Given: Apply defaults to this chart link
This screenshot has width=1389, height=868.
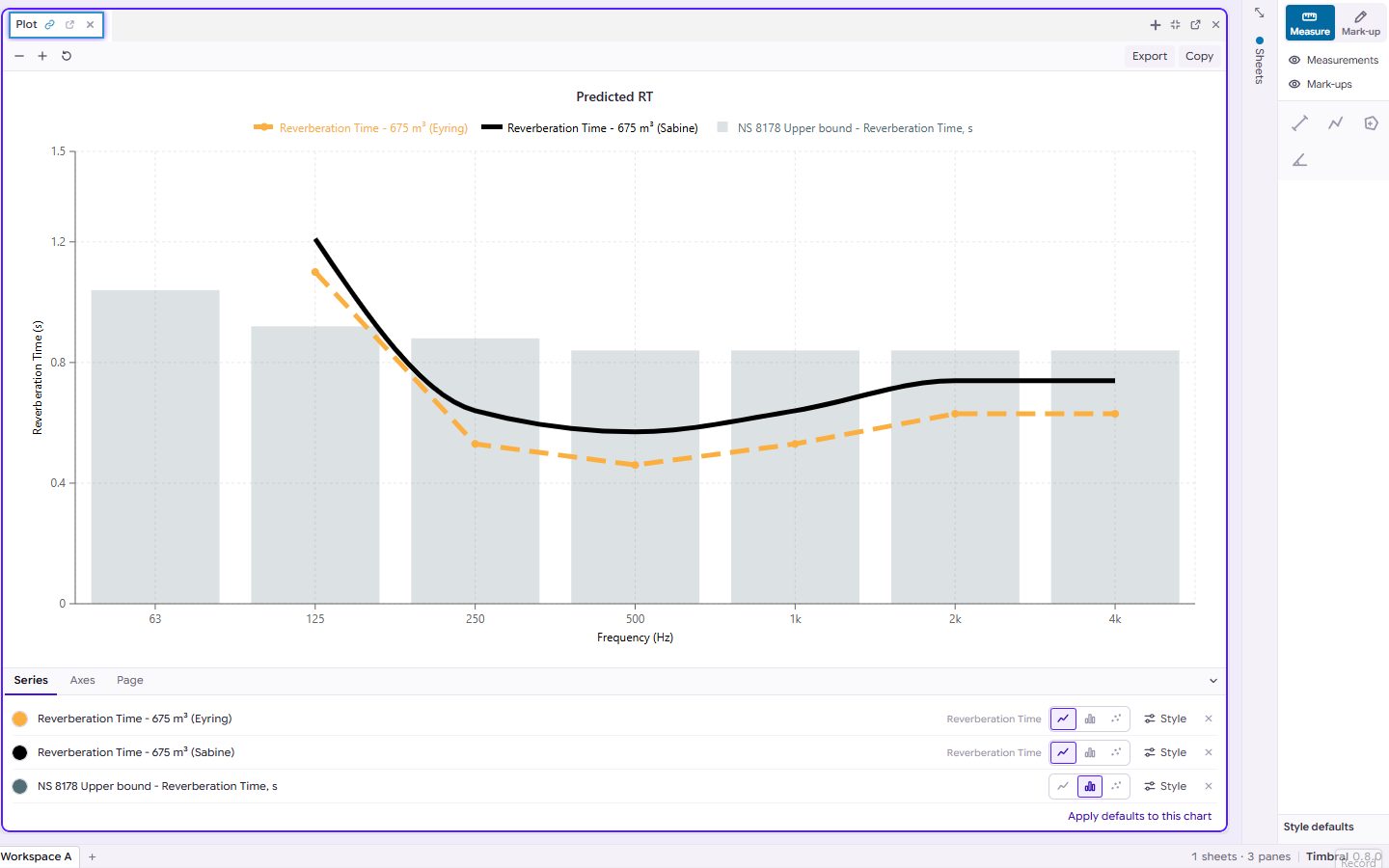Looking at the screenshot, I should 1139,816.
